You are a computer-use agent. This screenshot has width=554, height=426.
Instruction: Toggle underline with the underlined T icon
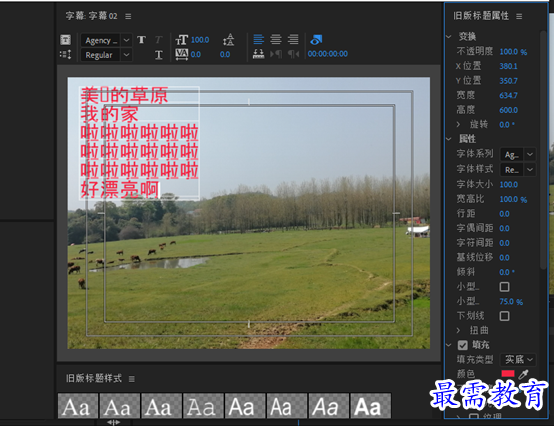(x=159, y=55)
